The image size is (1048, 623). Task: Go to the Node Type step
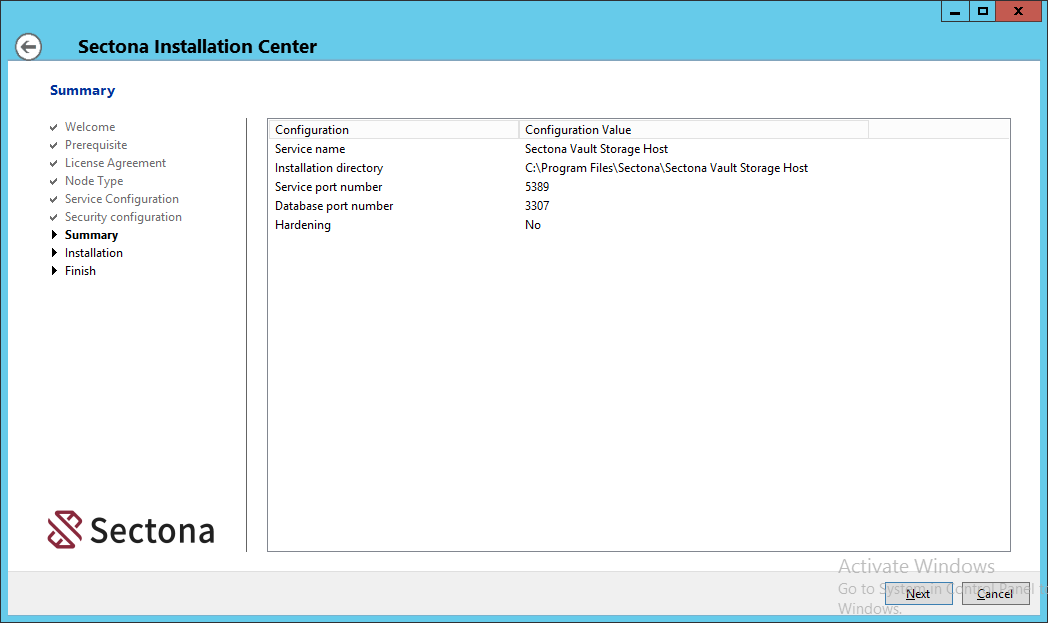(94, 181)
